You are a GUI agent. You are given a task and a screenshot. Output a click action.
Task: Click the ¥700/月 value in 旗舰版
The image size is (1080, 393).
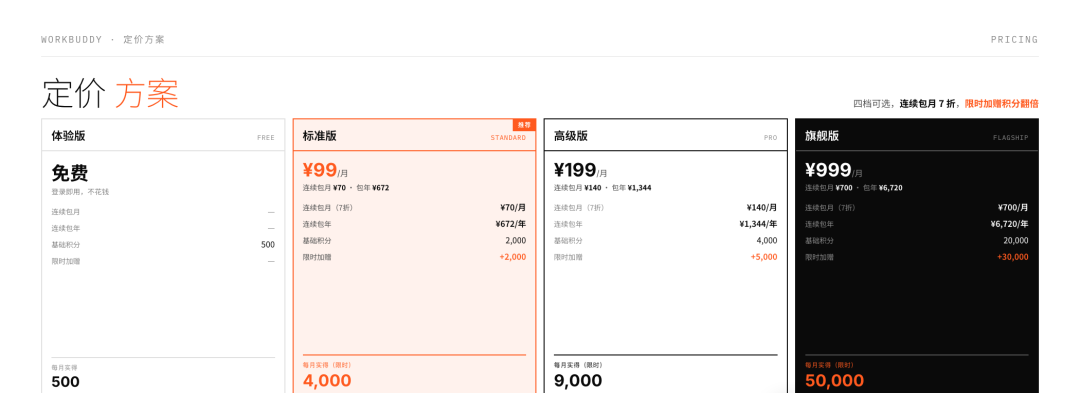(1012, 207)
